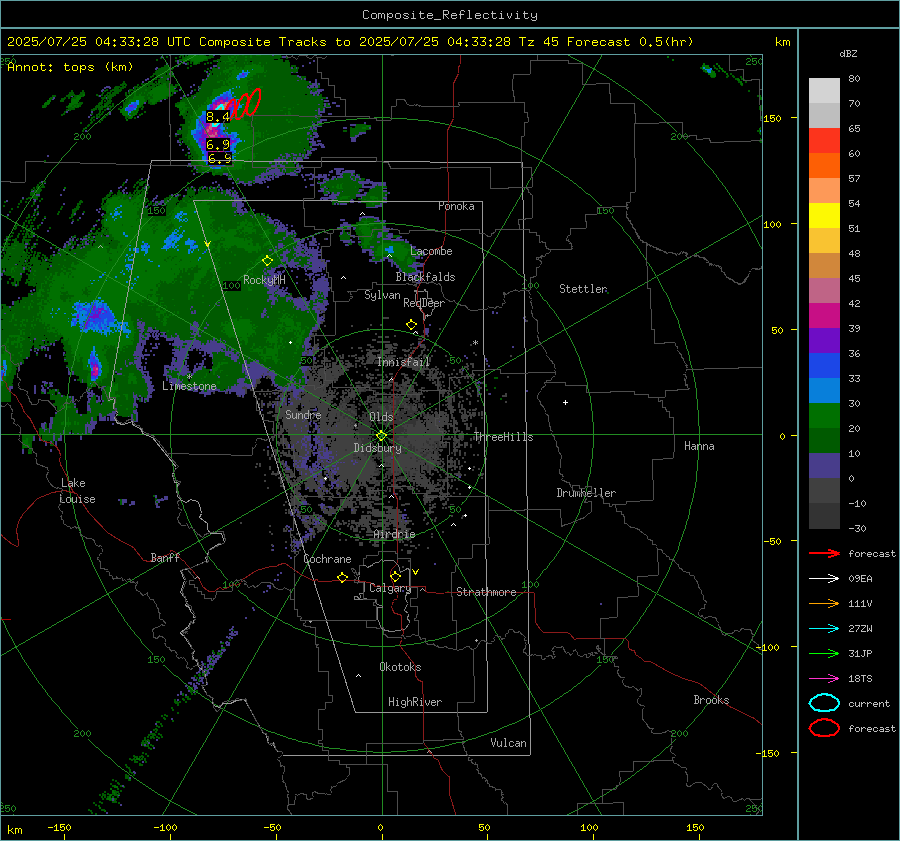Click the Okotoks city label
Image resolution: width=900 pixels, height=841 pixels.
coord(400,667)
